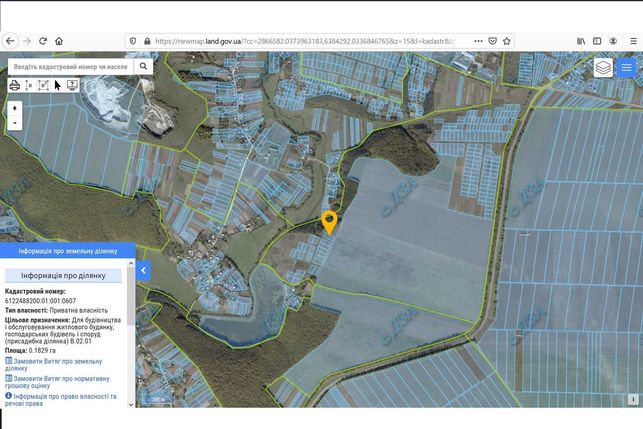The image size is (643, 429).
Task: Select the measure area tool
Action: point(43,85)
